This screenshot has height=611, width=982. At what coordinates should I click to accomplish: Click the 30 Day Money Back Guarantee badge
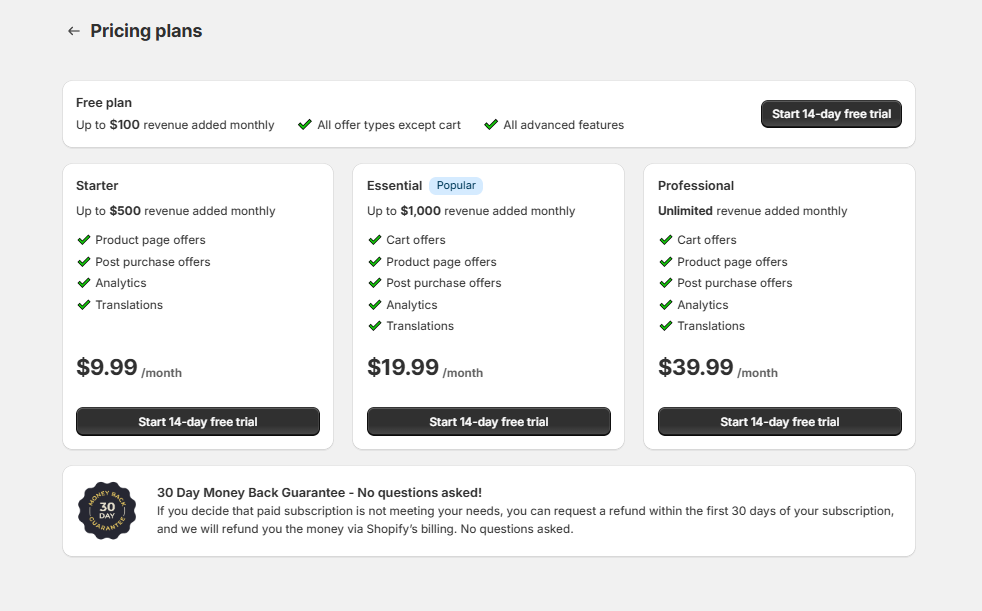[x=107, y=511]
